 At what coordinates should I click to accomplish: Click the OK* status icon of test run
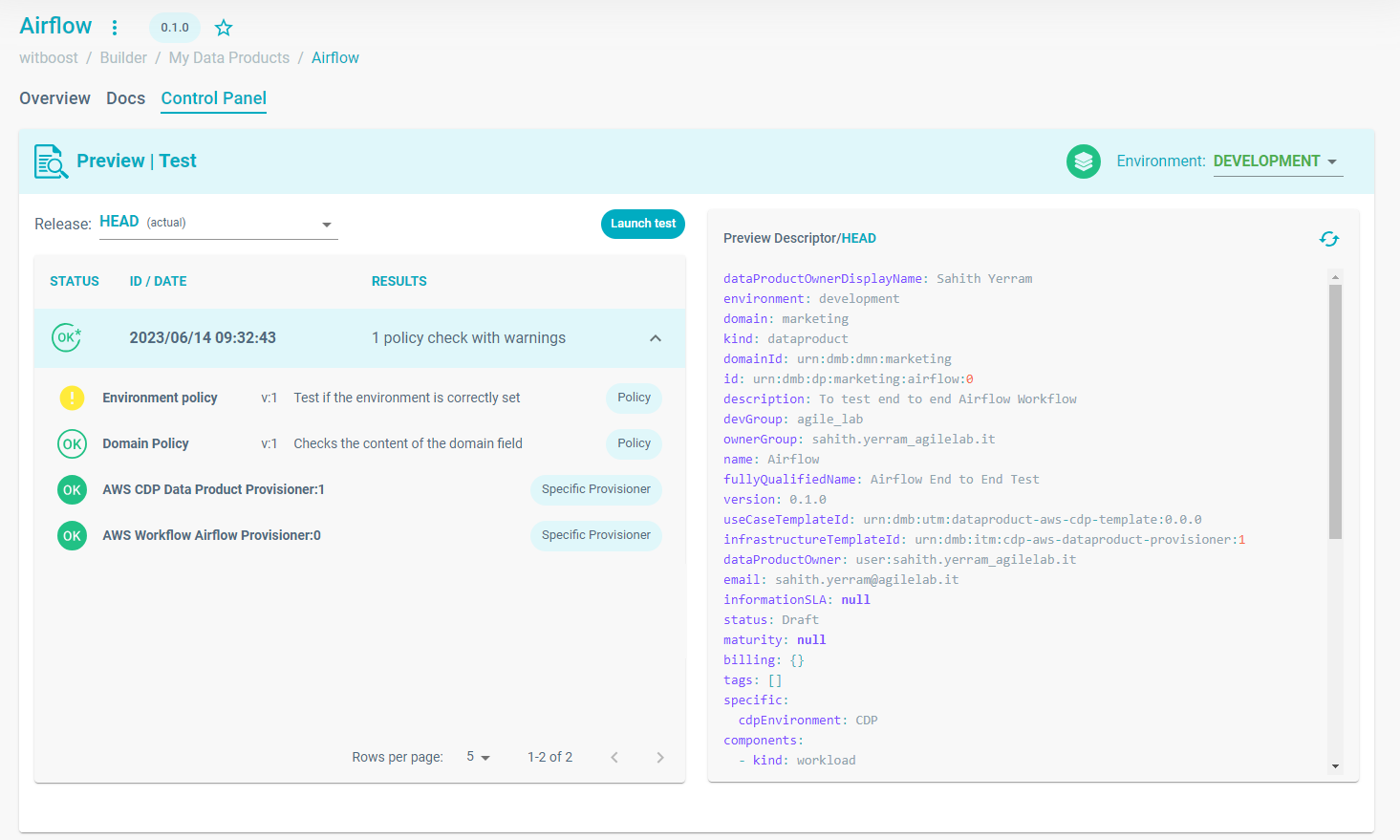67,337
